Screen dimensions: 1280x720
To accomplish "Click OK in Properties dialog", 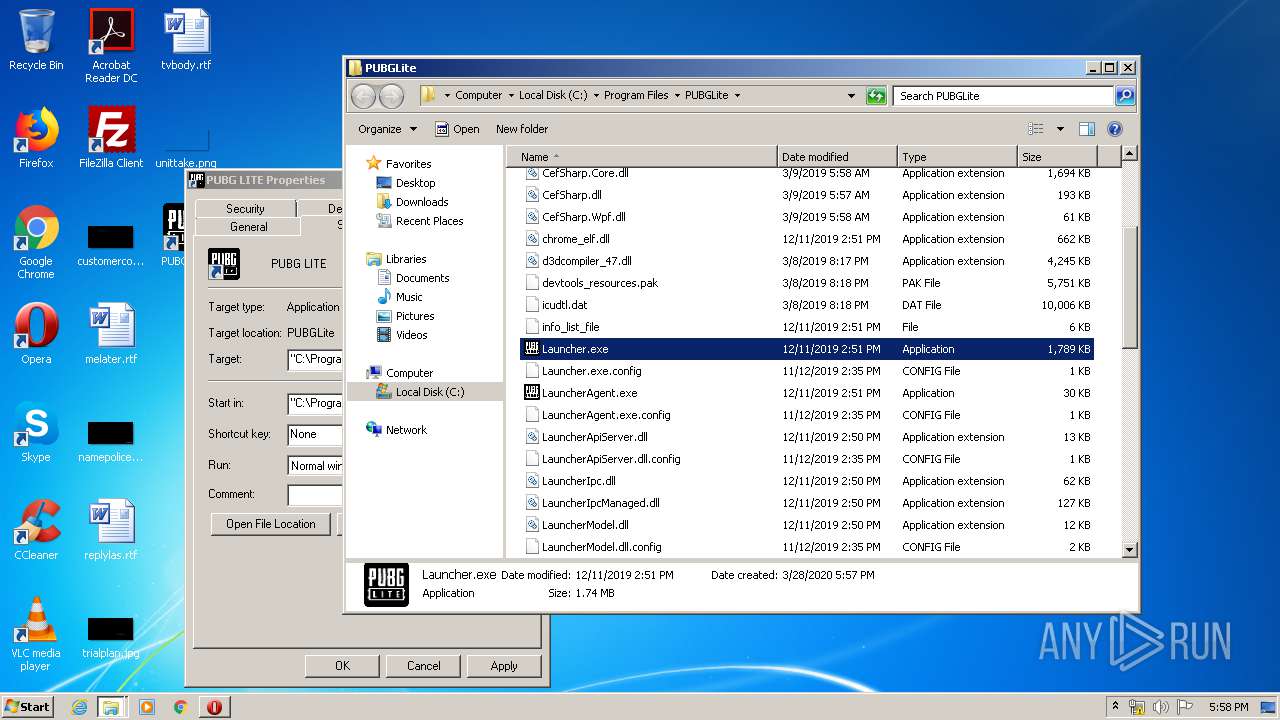I will click(x=342, y=666).
